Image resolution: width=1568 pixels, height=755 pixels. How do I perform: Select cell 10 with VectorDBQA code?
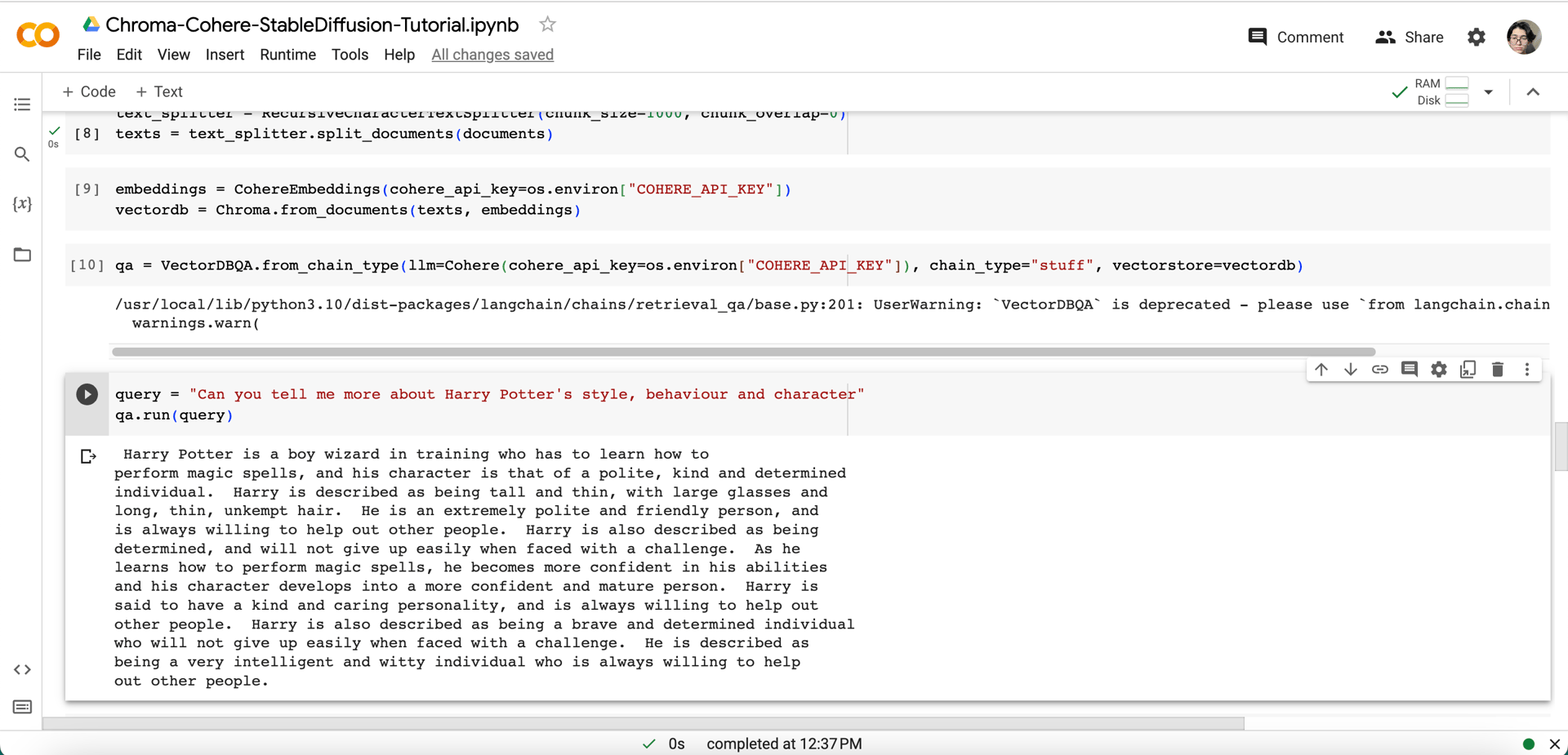[x=808, y=265]
